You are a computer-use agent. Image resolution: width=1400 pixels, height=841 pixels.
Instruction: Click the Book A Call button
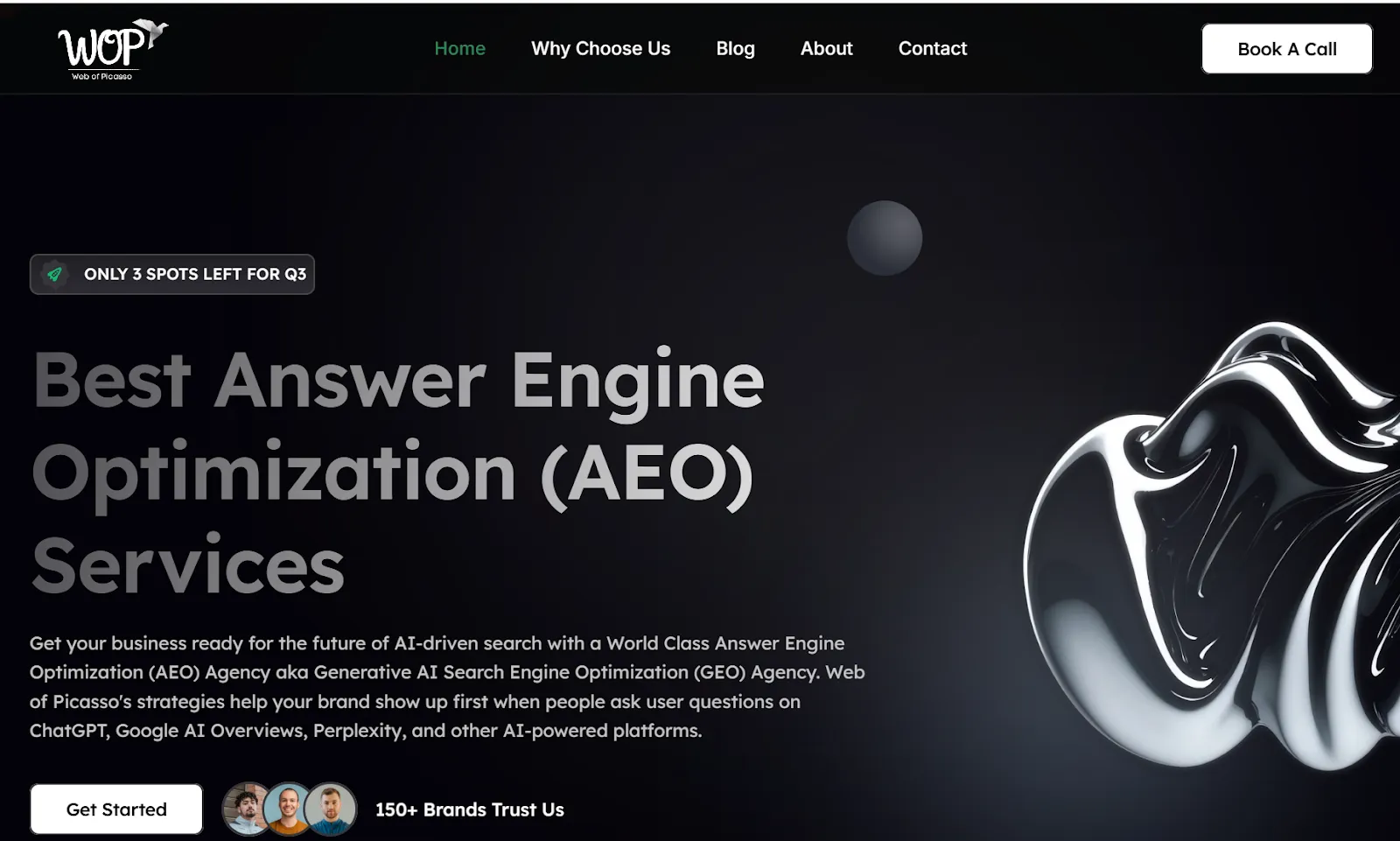[x=1287, y=49]
